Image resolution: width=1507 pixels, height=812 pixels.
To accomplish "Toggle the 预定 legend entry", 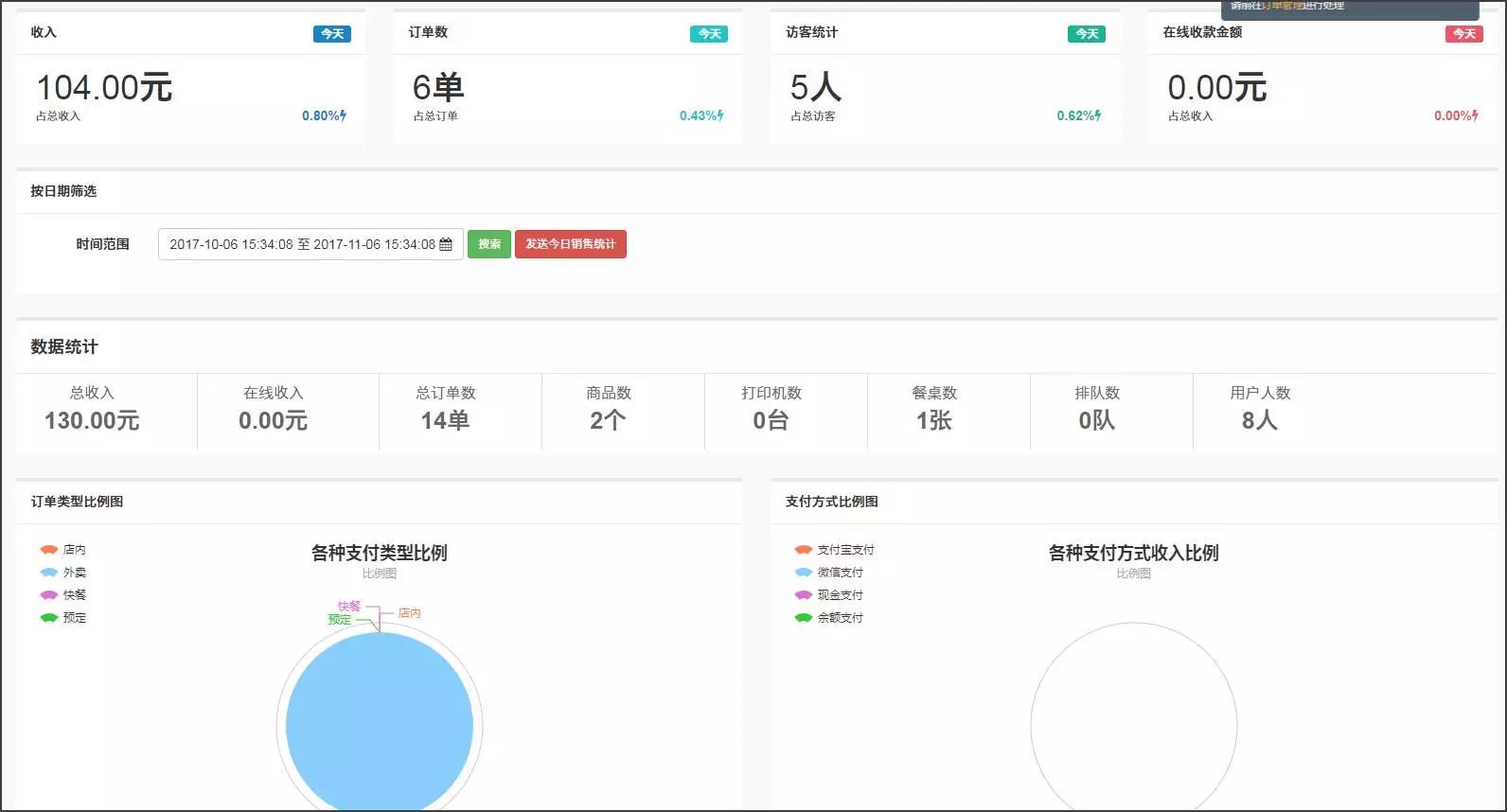I will coord(63,618).
